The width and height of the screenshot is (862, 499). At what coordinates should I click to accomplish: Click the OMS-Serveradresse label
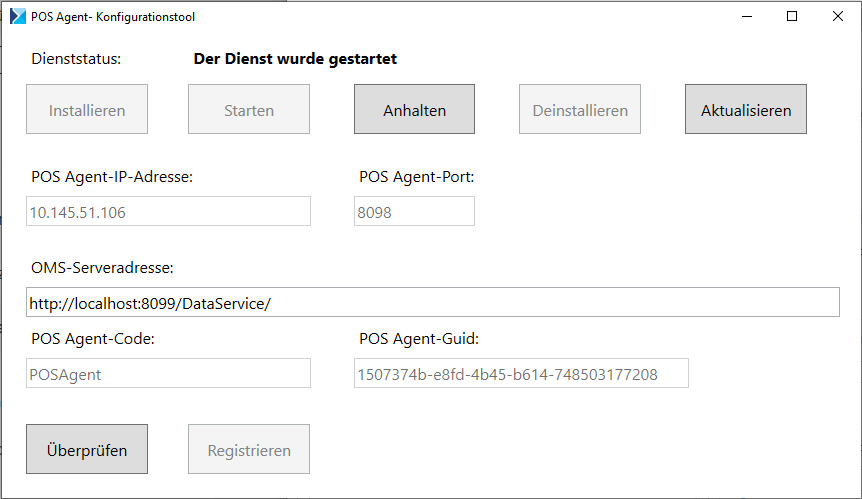(102, 268)
